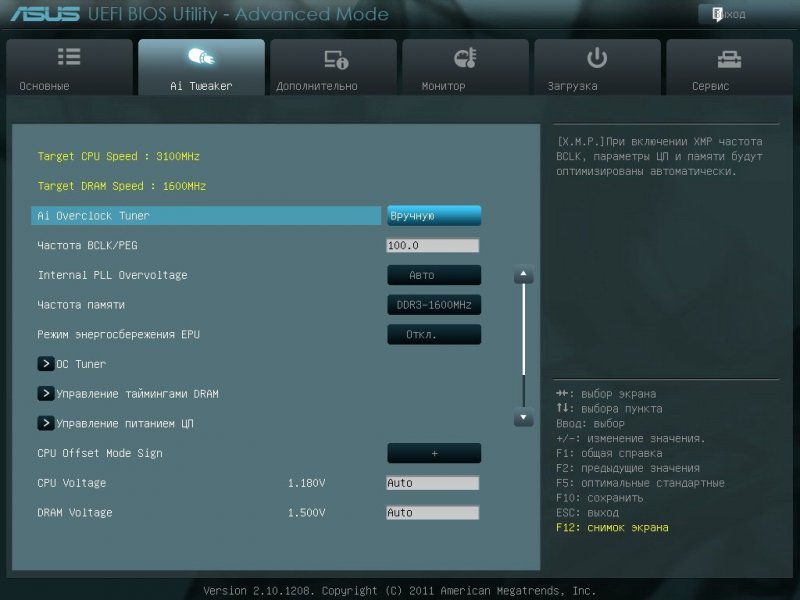Click the Сервис tab toolbox icon
The height and width of the screenshot is (600, 800).
pos(729,58)
